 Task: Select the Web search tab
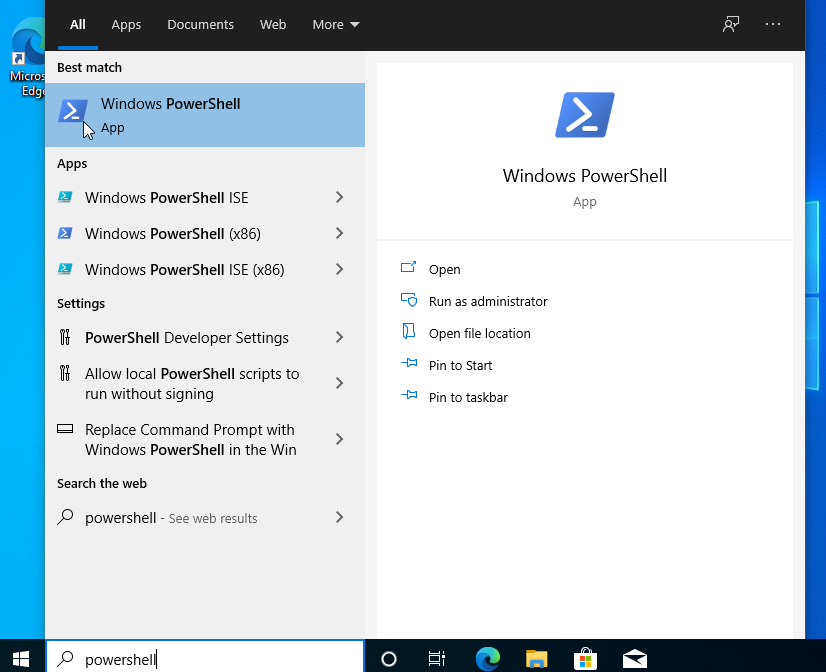(273, 24)
